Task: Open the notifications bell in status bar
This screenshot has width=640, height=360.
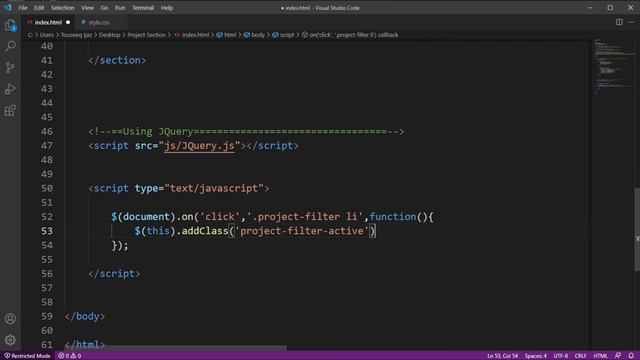Action: tap(631, 356)
